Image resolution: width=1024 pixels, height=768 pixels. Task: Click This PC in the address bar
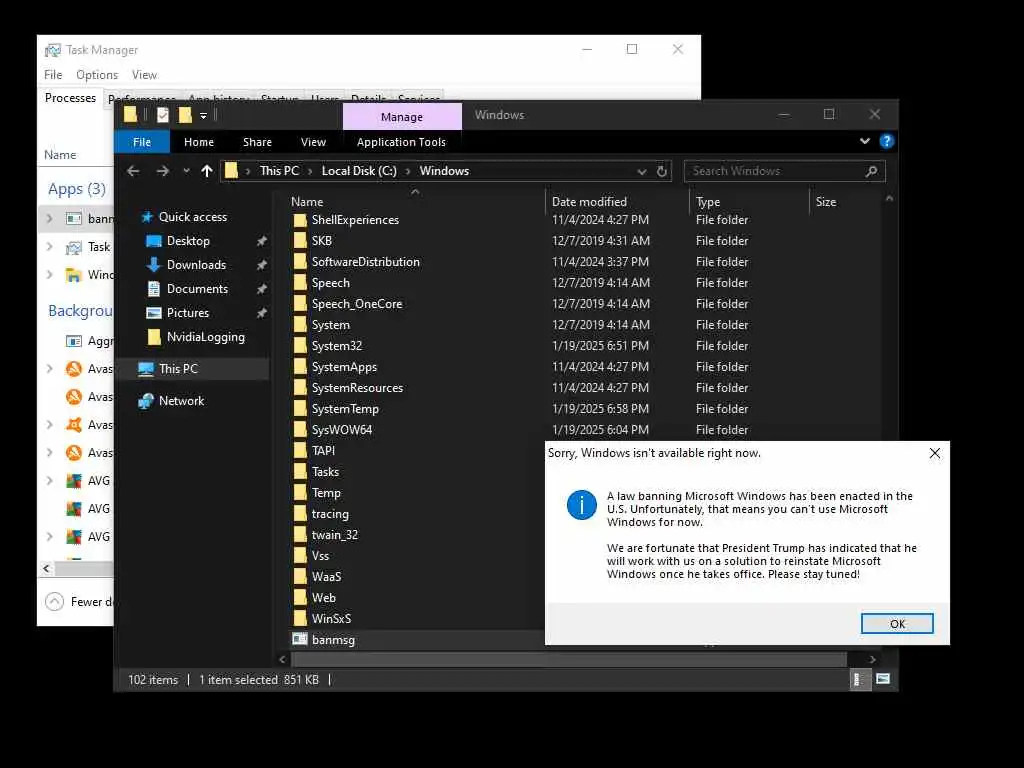pyautogui.click(x=279, y=171)
